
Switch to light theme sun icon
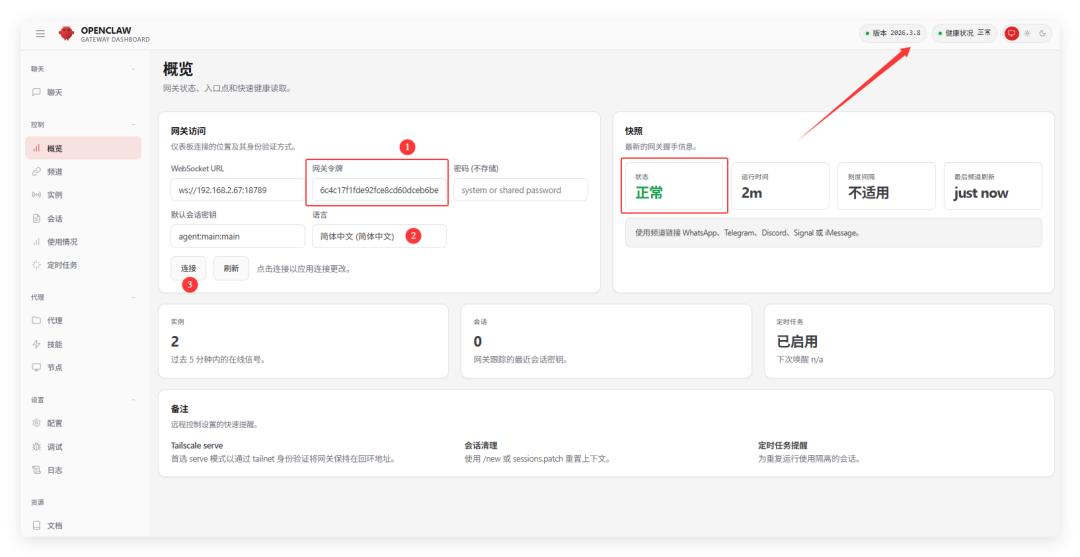(x=1027, y=33)
